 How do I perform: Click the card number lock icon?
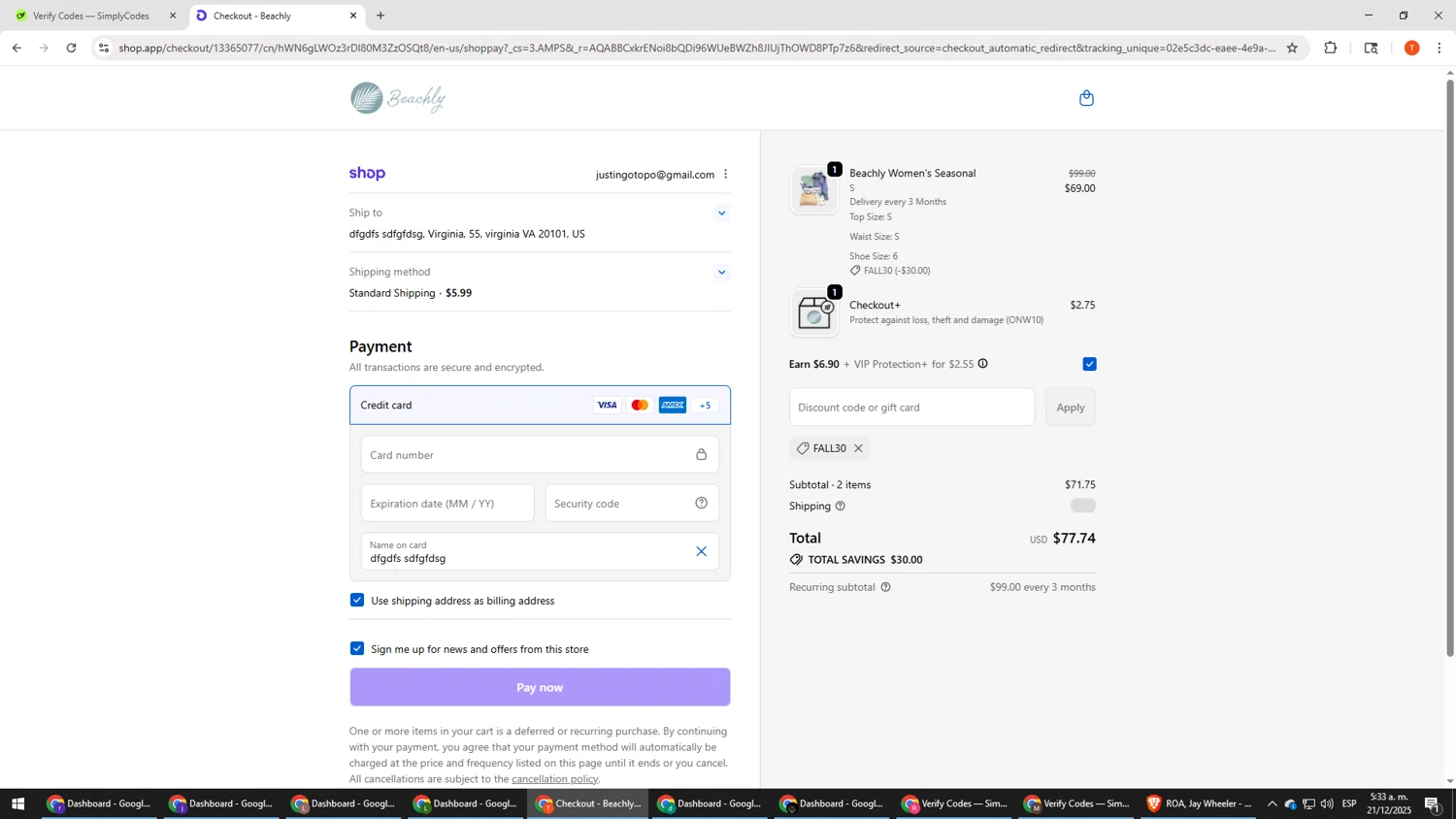[701, 455]
